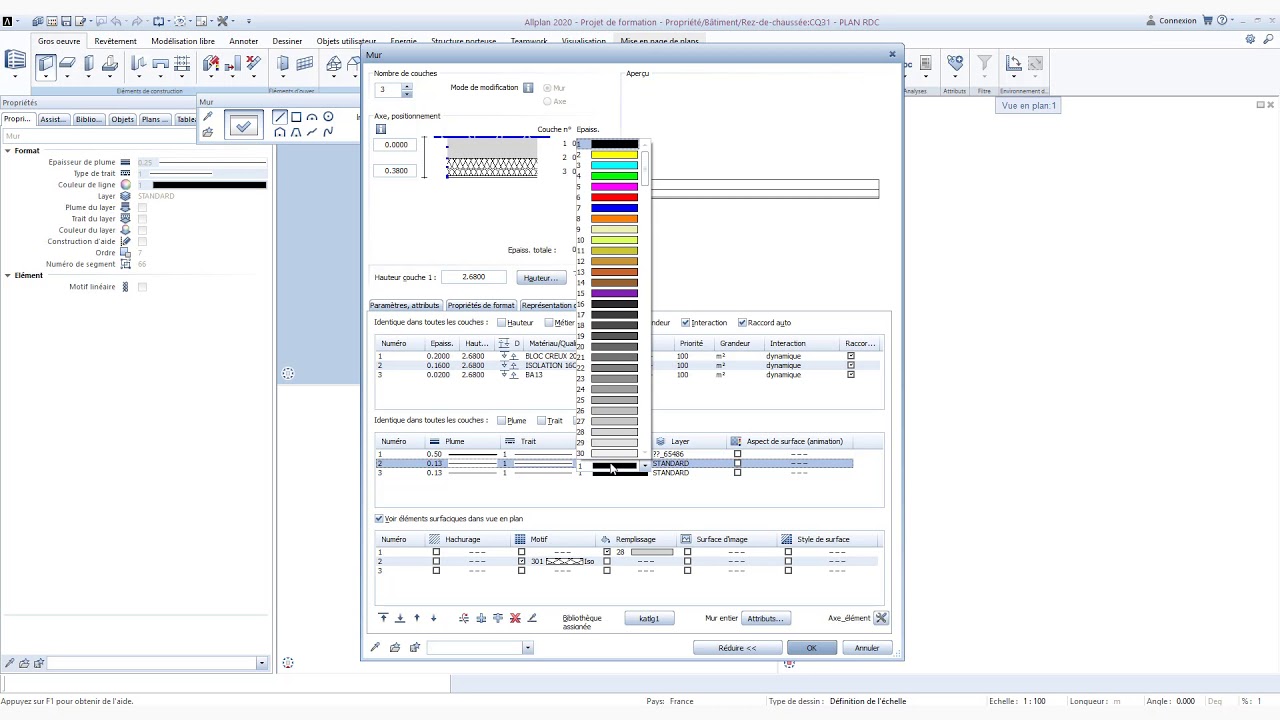1280x720 pixels.
Task: Click the Réduire << button
Action: [x=737, y=648]
